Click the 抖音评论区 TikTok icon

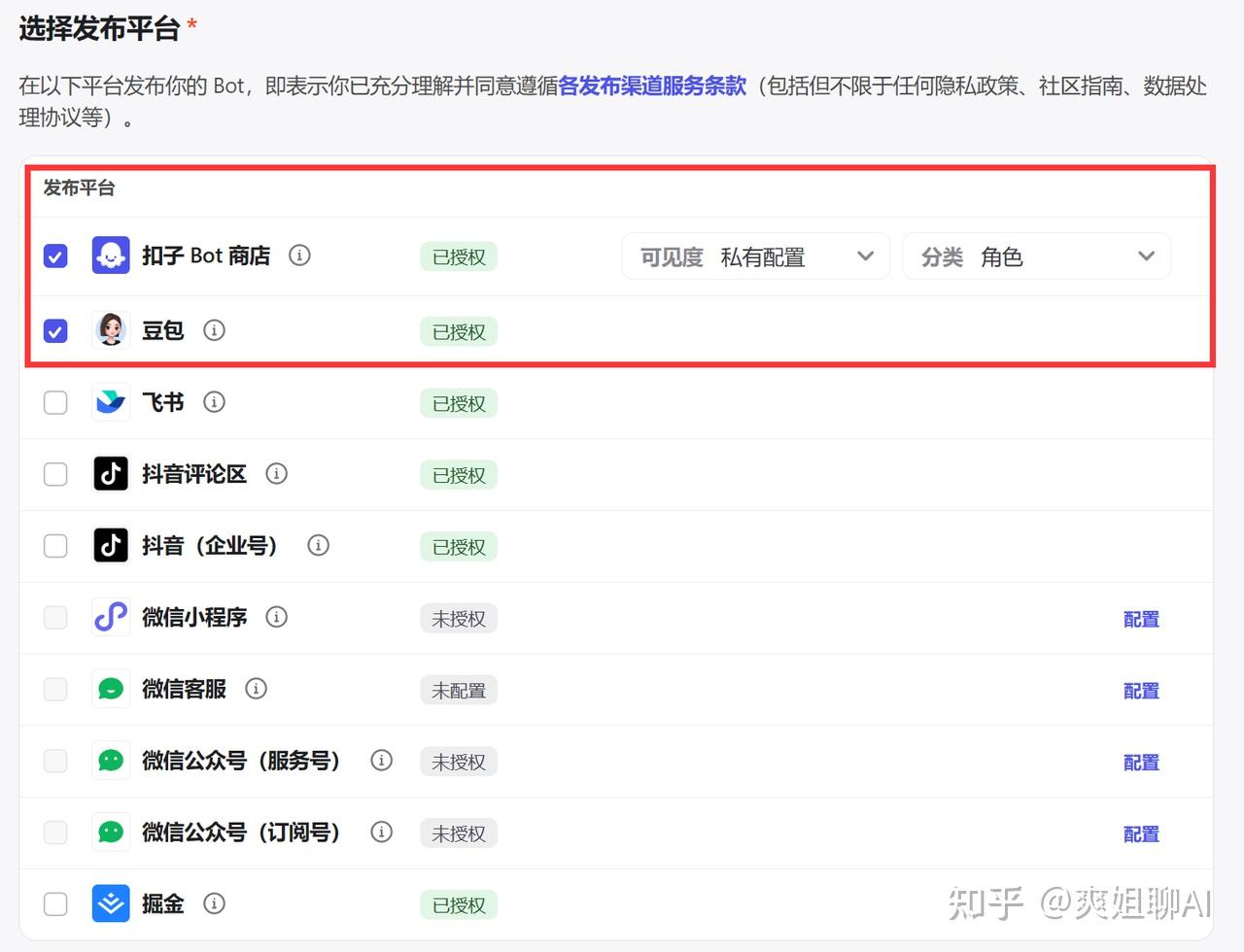pyautogui.click(x=111, y=474)
